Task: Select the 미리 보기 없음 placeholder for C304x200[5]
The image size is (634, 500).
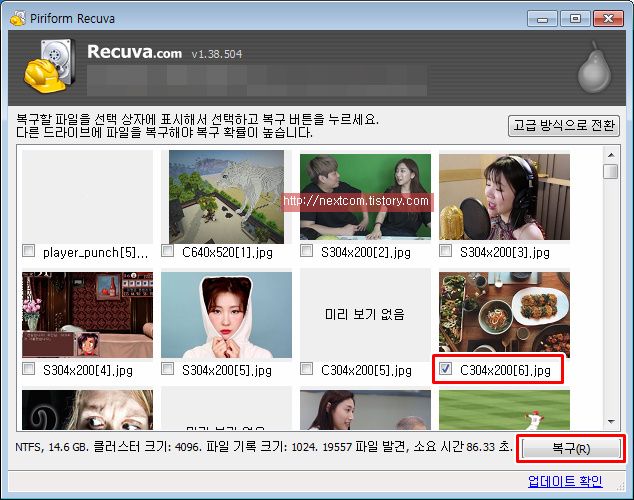Action: (366, 315)
